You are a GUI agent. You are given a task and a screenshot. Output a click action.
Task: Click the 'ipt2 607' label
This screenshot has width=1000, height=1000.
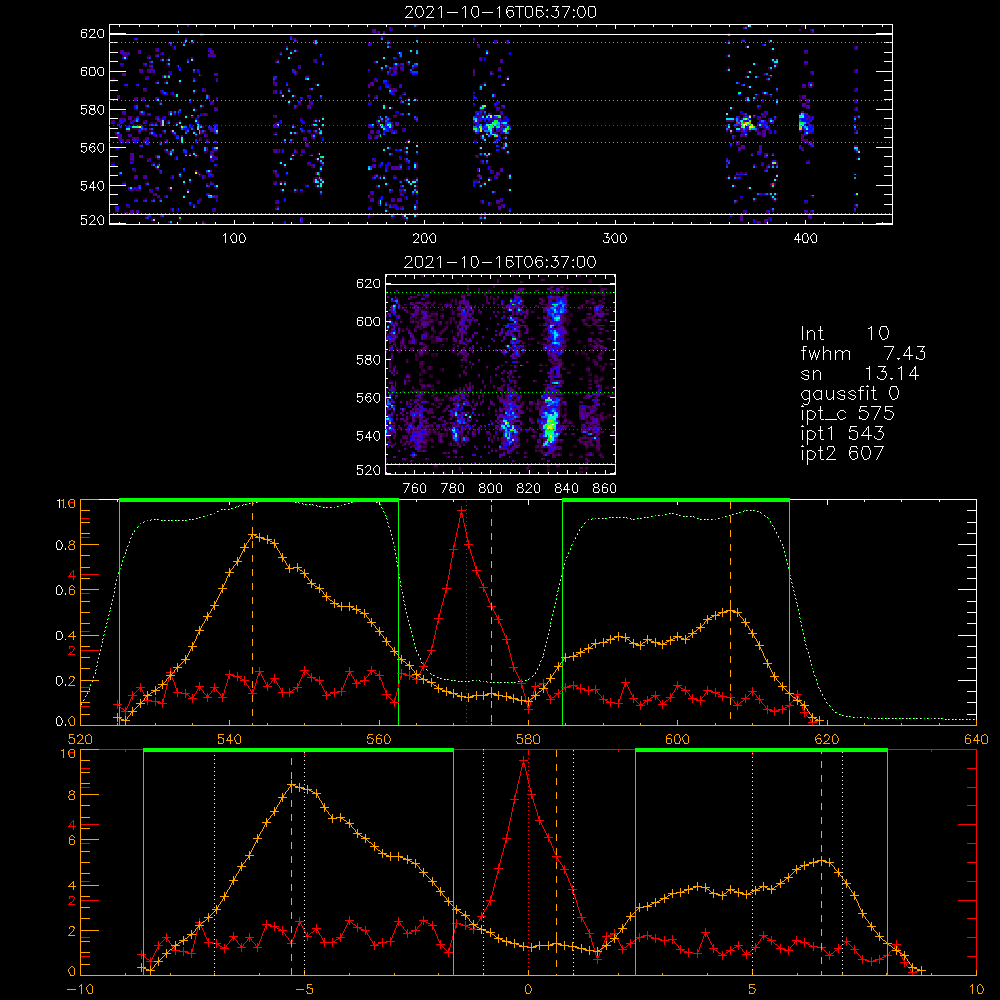(x=842, y=453)
